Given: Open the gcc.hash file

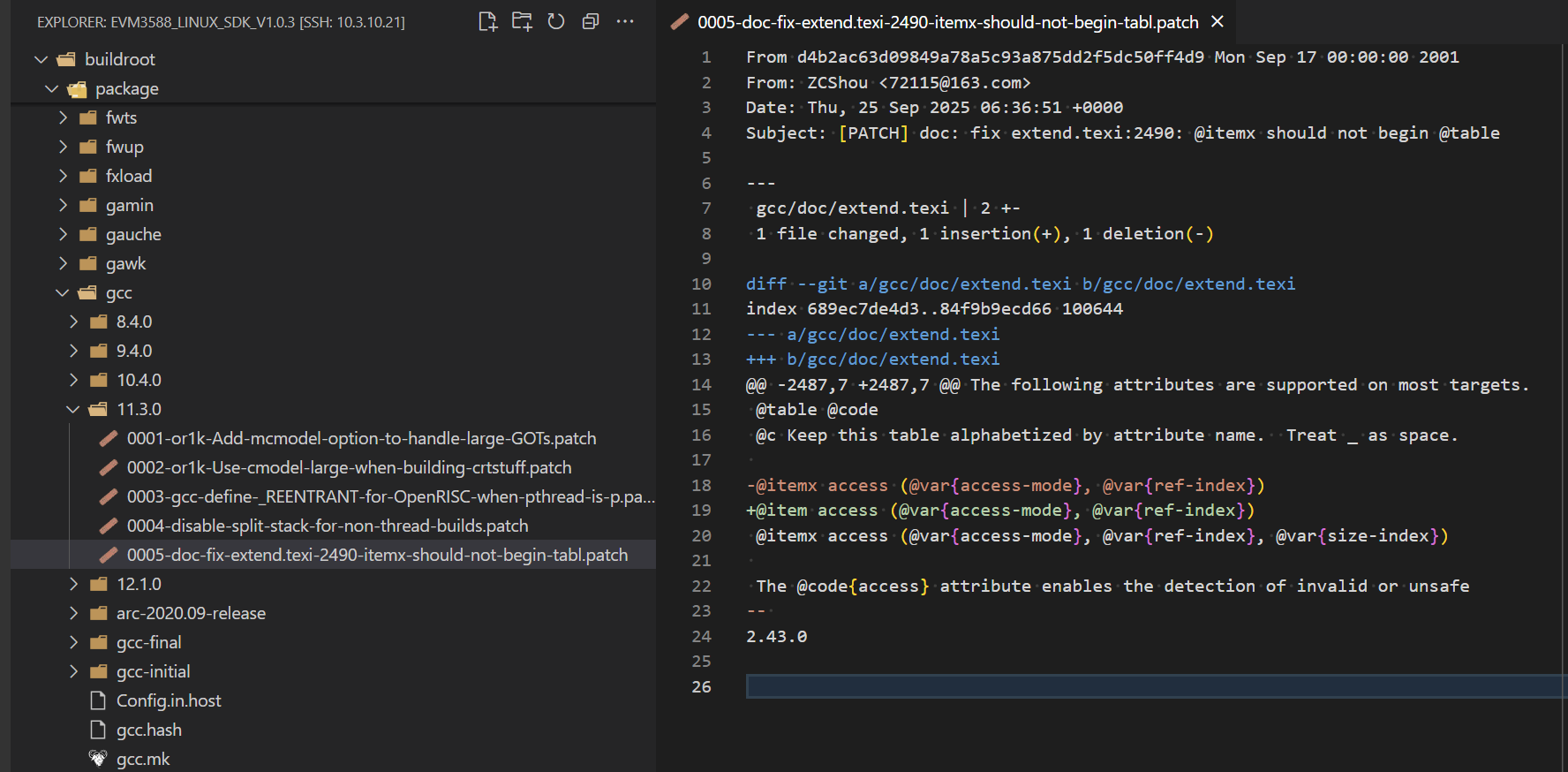Looking at the screenshot, I should pyautogui.click(x=148, y=730).
